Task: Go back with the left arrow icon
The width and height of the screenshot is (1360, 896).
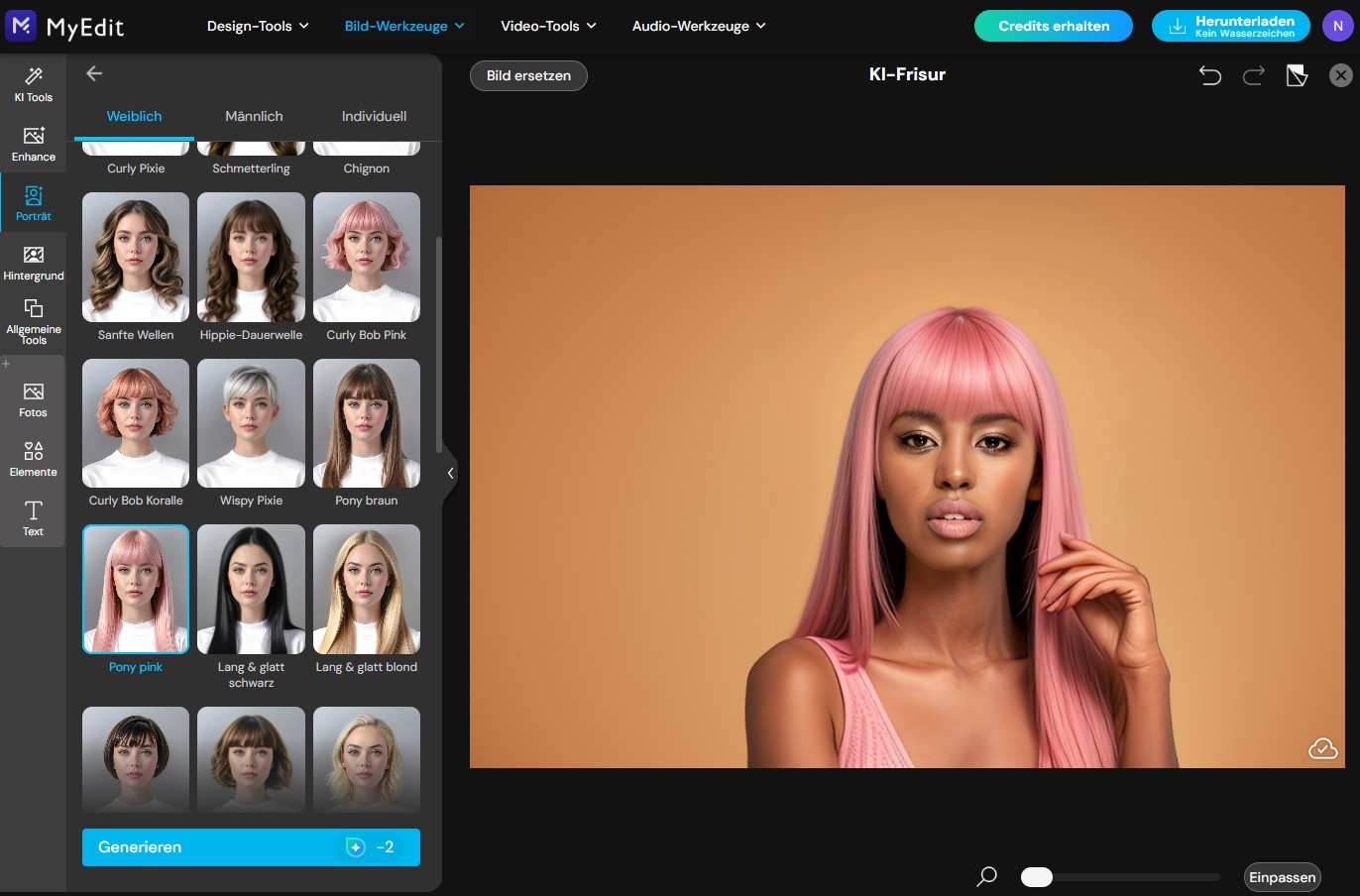Action: [94, 73]
